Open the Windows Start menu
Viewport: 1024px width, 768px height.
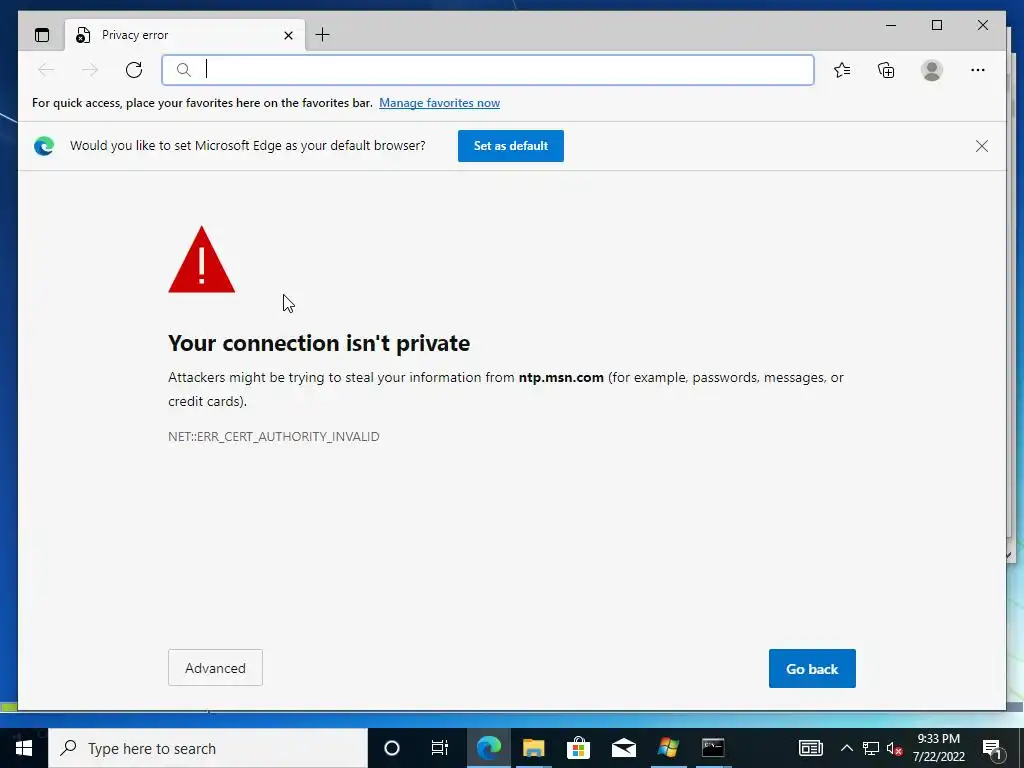[x=24, y=748]
